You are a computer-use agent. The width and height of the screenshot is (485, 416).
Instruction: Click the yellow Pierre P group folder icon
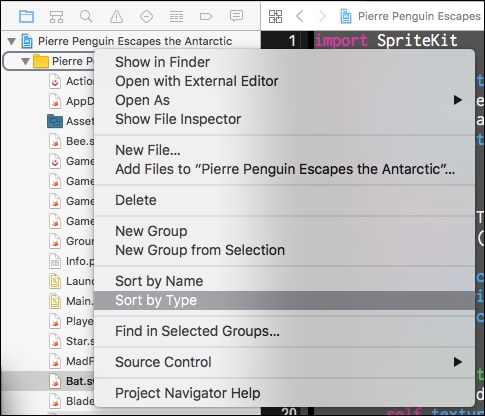[x=41, y=61]
